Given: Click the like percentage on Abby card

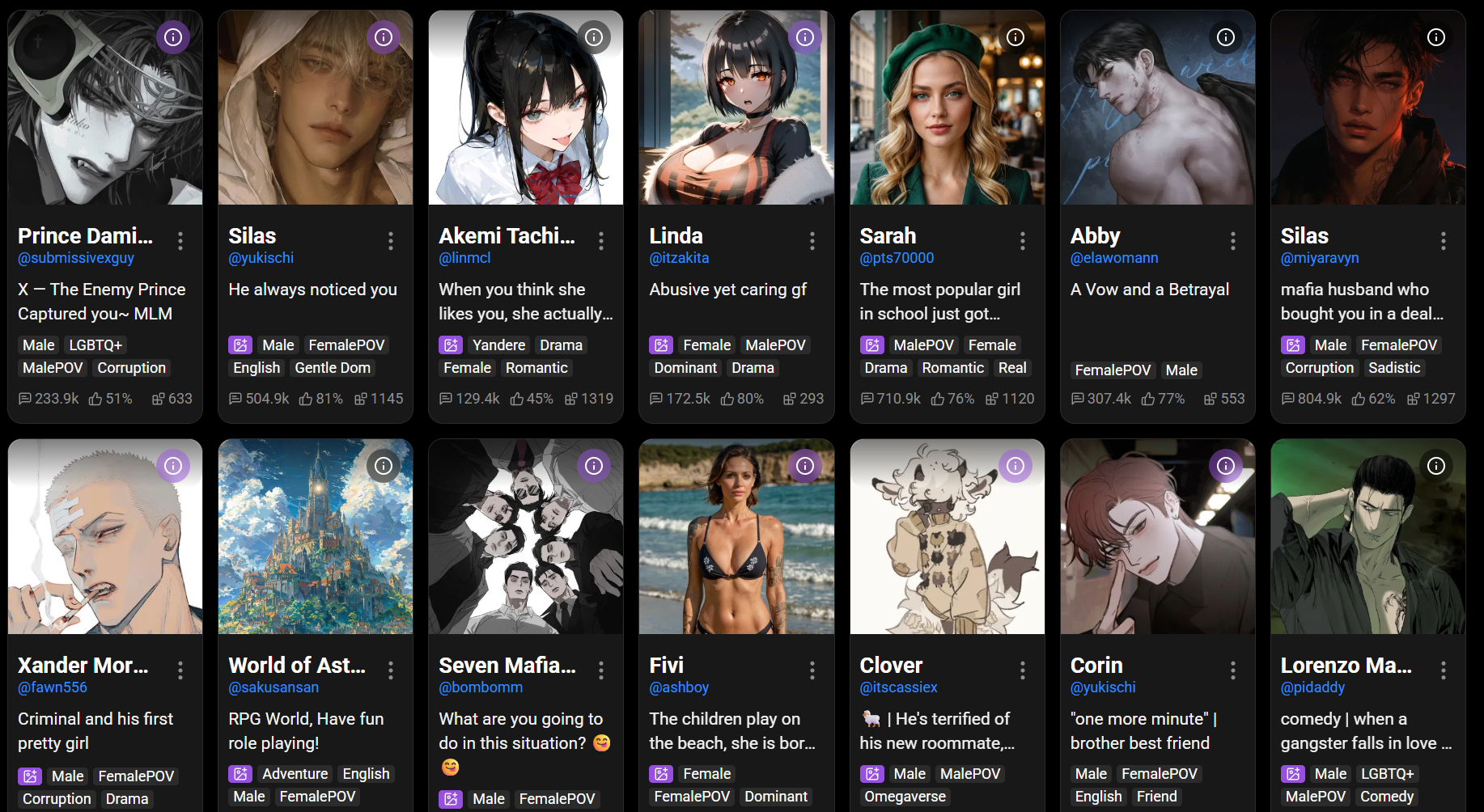Looking at the screenshot, I should click(x=1163, y=399).
